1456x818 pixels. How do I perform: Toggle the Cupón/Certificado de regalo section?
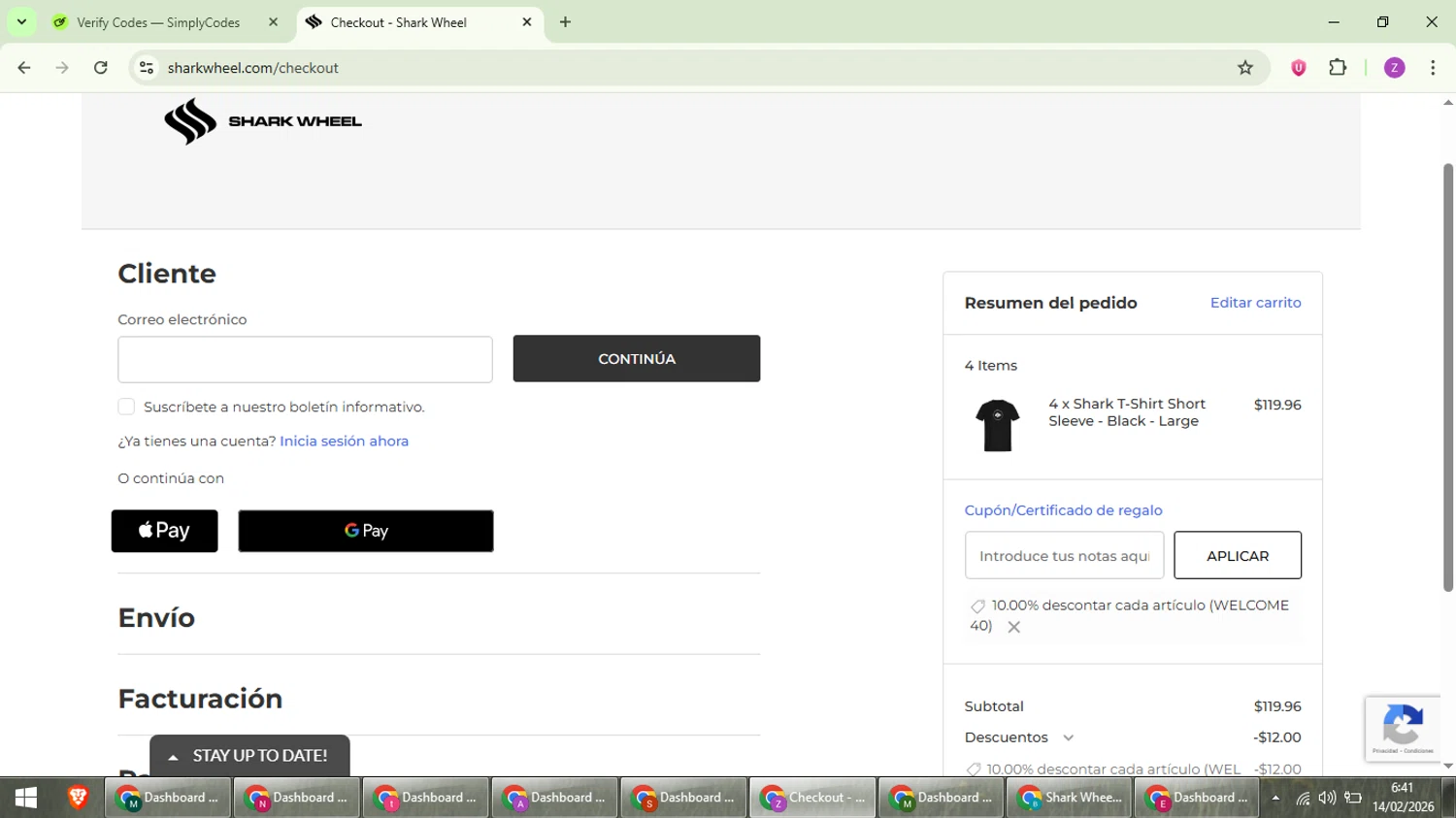click(1063, 510)
